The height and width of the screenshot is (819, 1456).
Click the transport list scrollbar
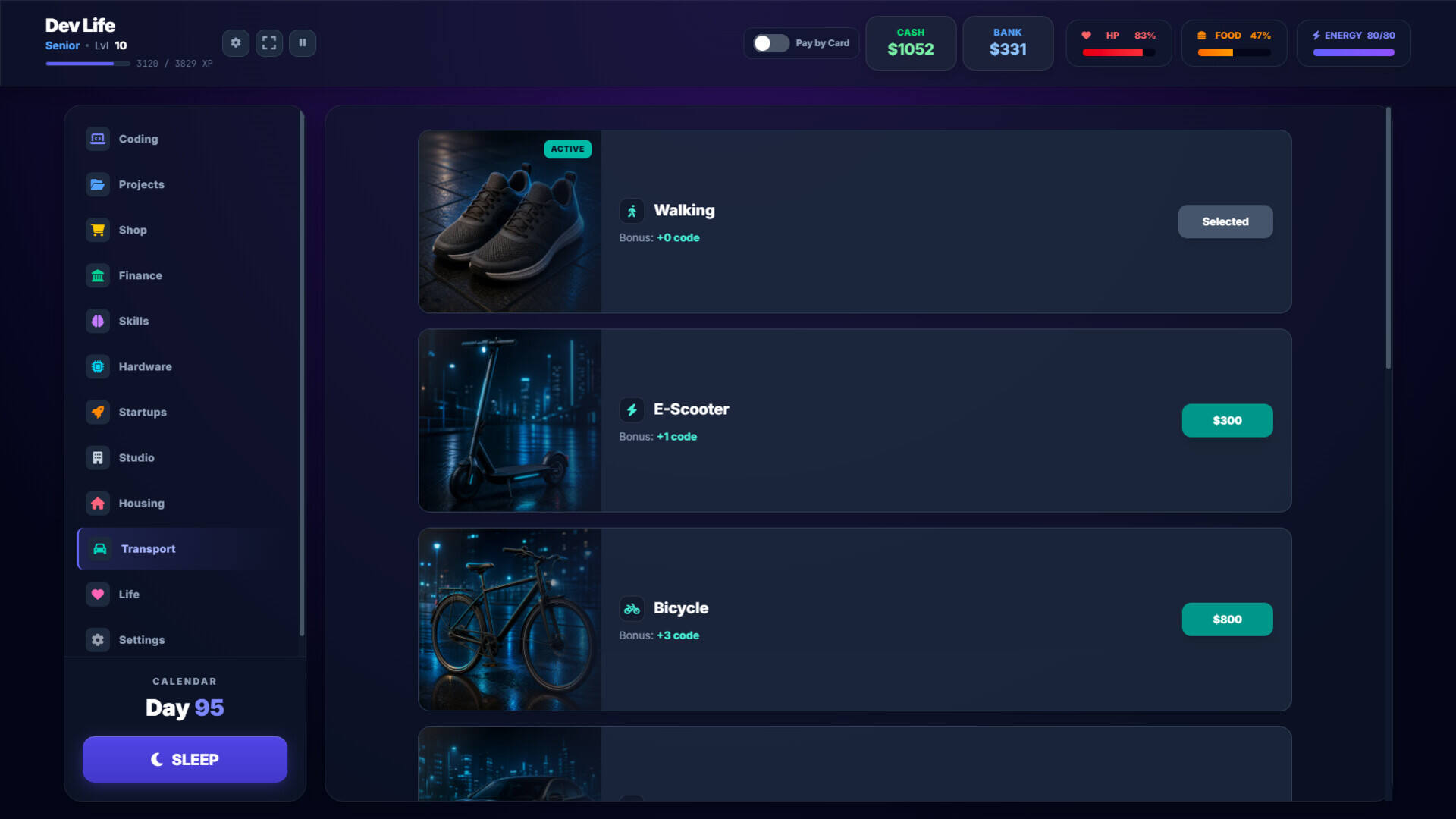click(1389, 238)
